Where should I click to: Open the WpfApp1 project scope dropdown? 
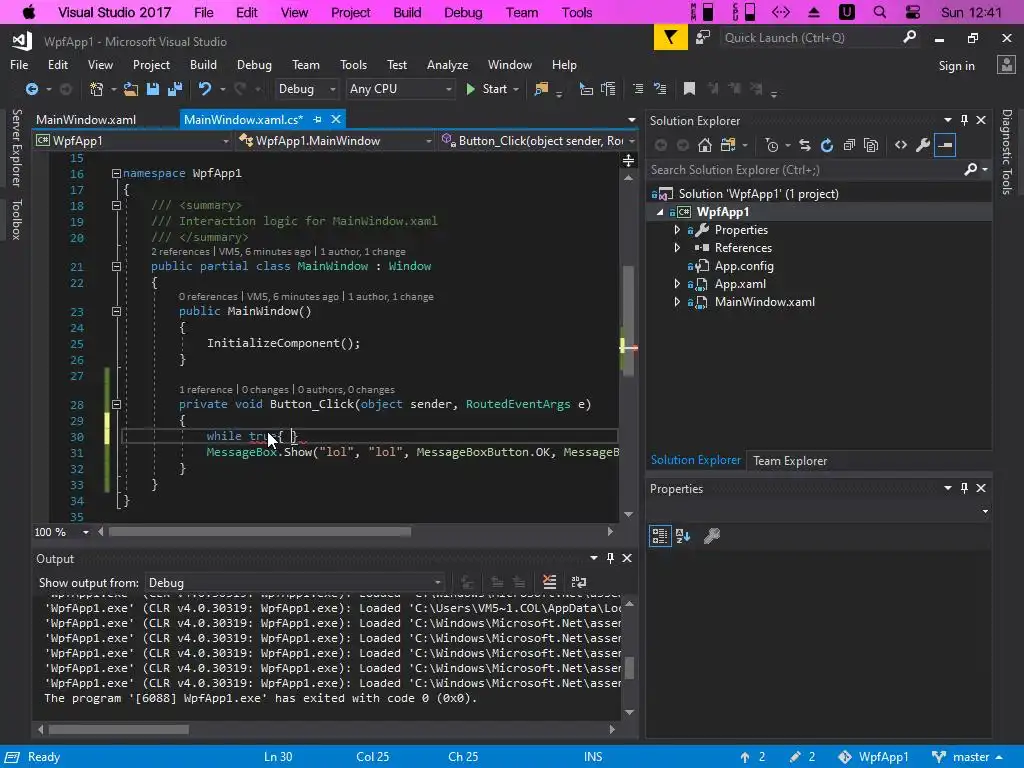pyautogui.click(x=133, y=140)
